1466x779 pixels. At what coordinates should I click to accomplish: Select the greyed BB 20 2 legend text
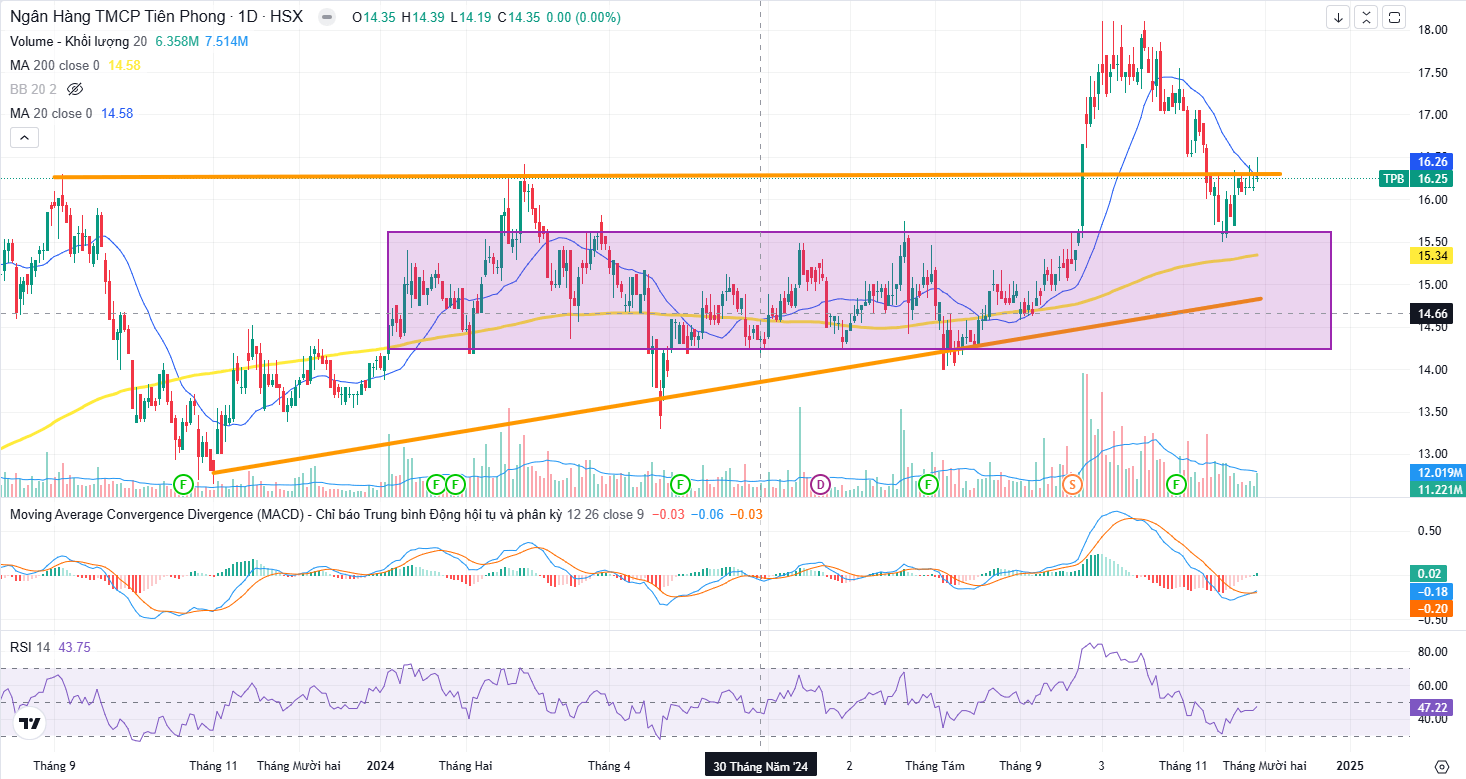tap(33, 89)
